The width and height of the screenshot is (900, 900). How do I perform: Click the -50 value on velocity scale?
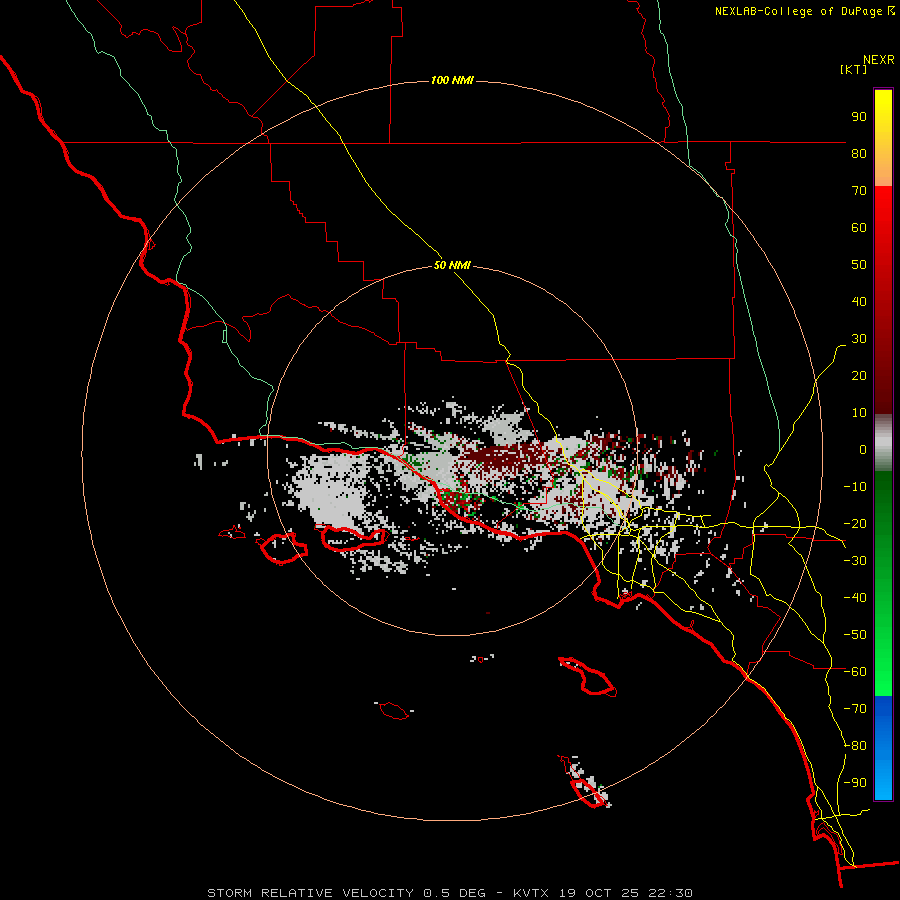tap(855, 635)
